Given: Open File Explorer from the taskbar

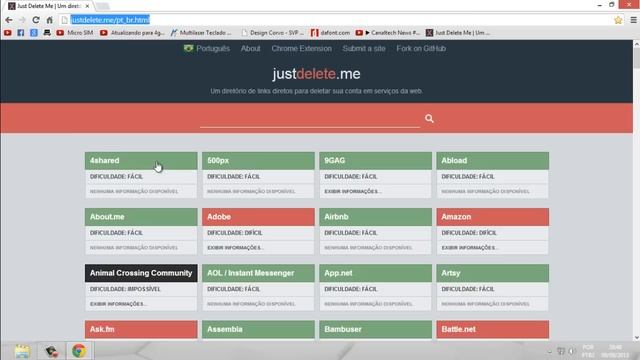Looking at the screenshot, I should point(22,351).
